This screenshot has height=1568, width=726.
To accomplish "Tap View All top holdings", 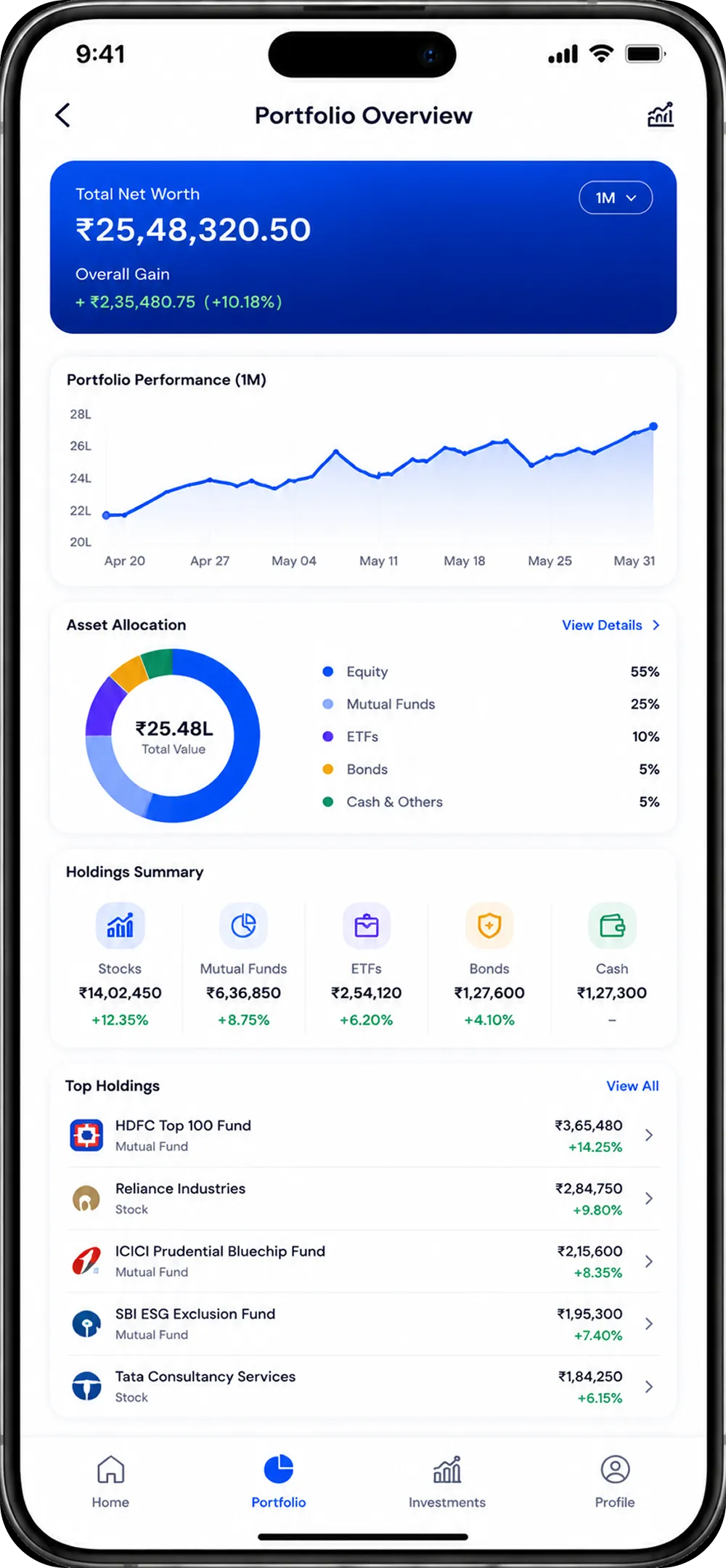I will [x=632, y=1086].
